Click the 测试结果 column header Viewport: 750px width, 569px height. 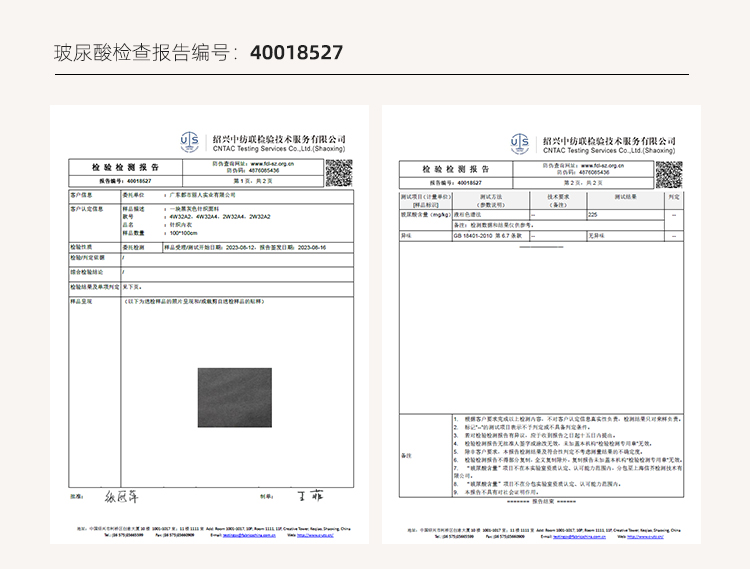point(626,198)
